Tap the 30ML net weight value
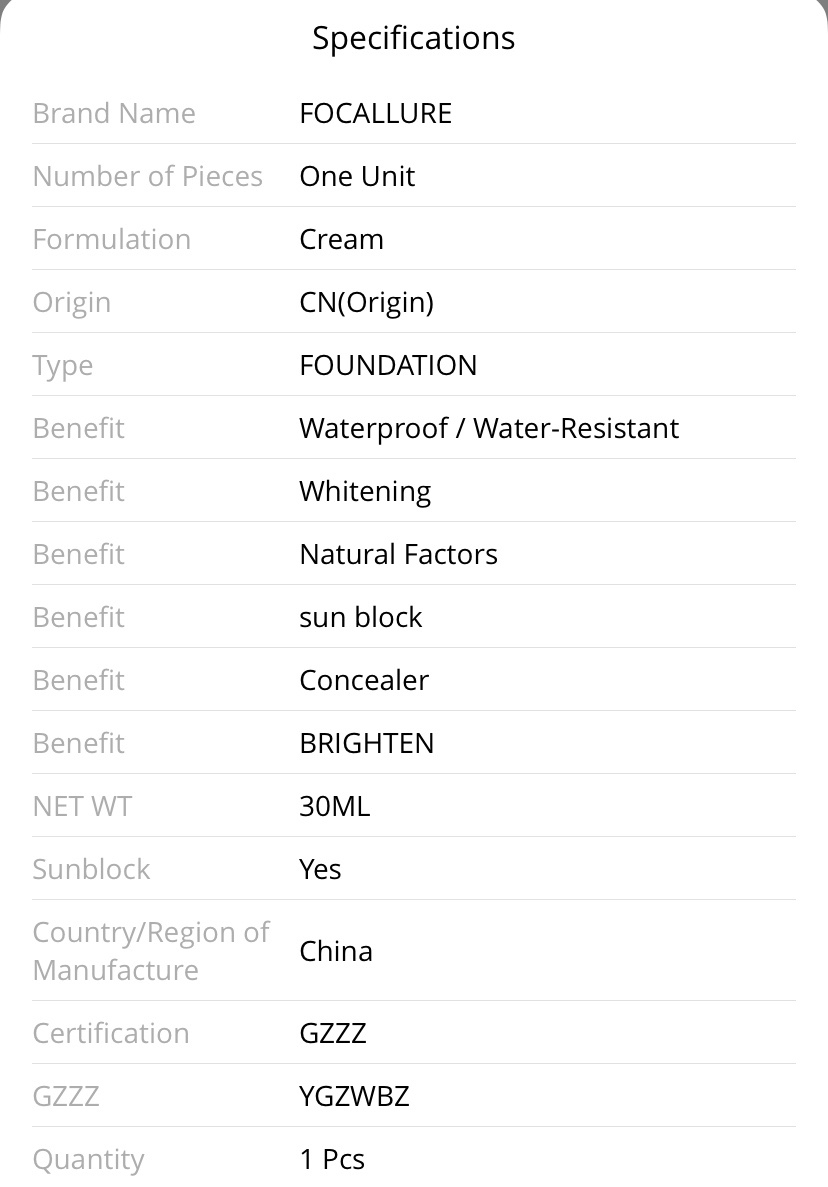 coord(335,806)
